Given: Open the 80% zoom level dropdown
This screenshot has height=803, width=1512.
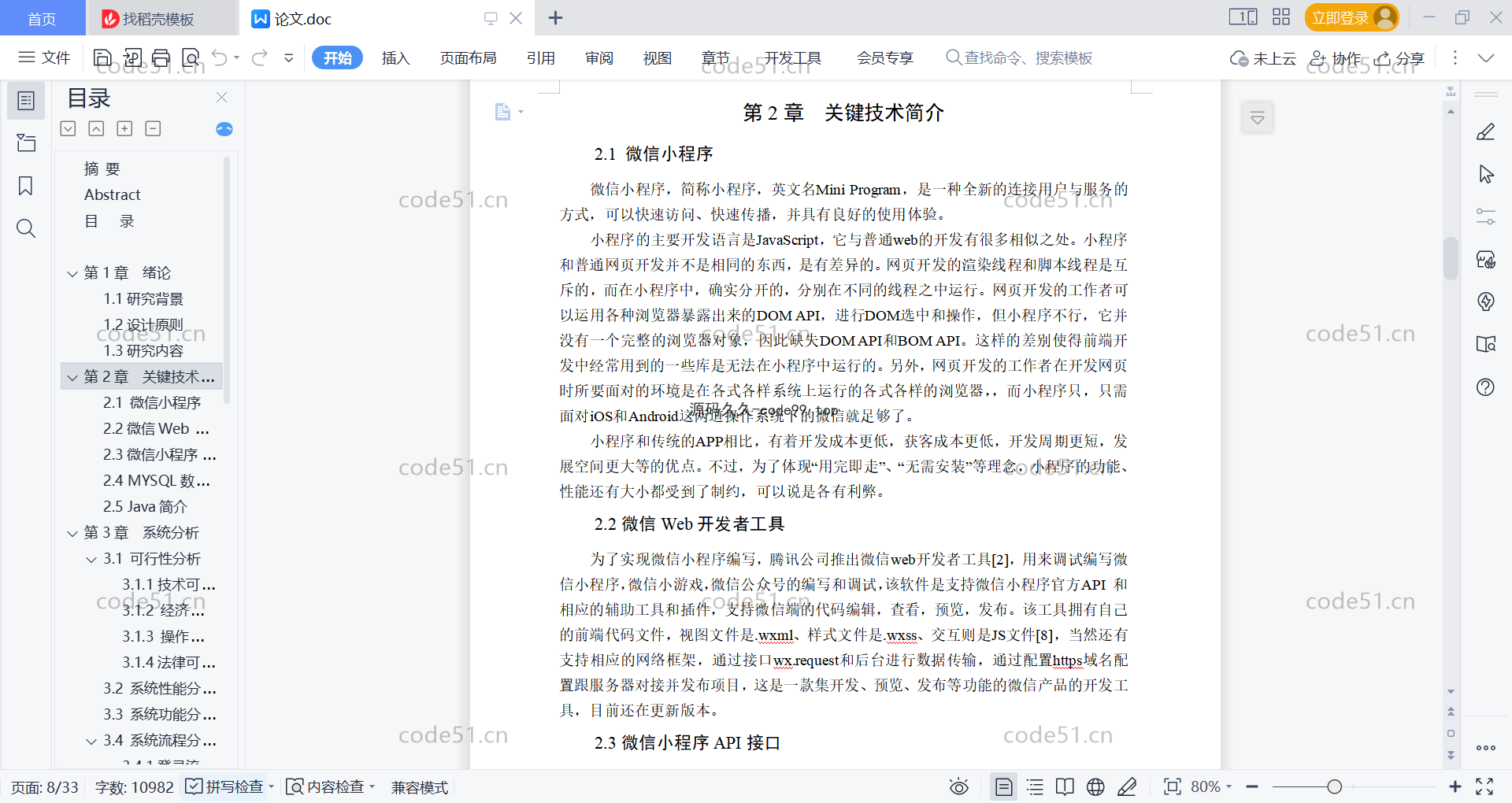Looking at the screenshot, I should coord(1211,786).
